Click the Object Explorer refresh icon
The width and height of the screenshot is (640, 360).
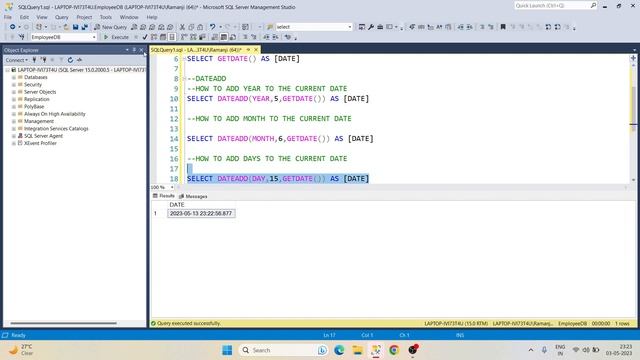click(x=70, y=60)
